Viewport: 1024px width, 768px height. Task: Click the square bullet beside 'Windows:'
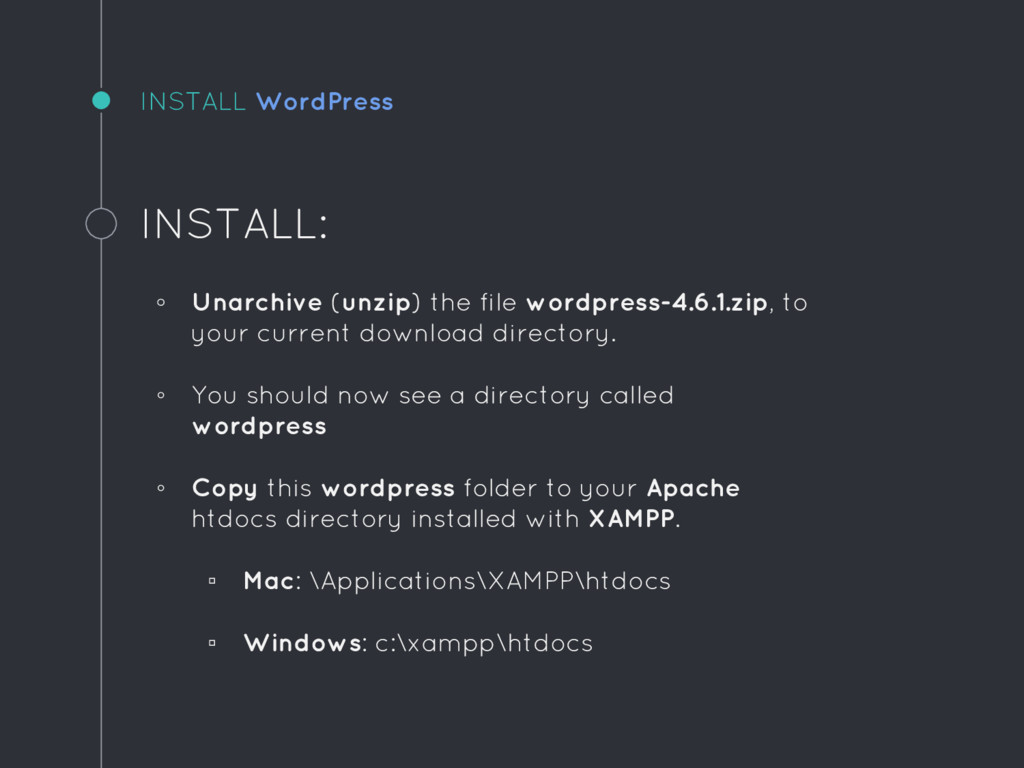tap(212, 643)
